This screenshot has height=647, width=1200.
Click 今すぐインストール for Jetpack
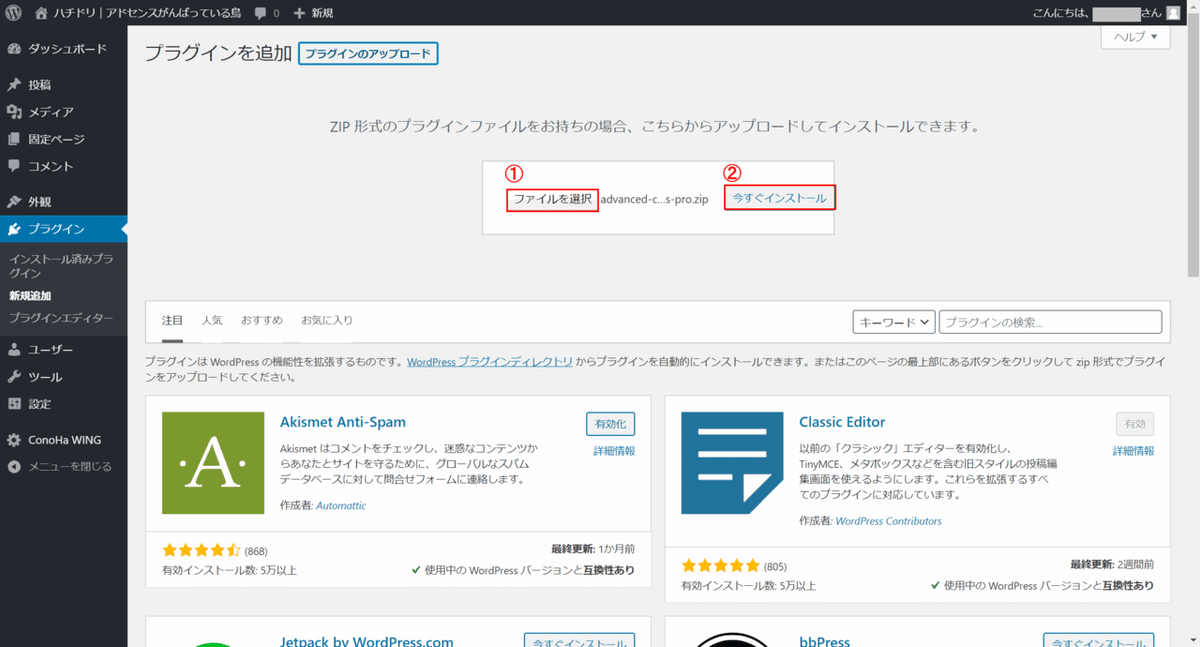[x=579, y=640]
